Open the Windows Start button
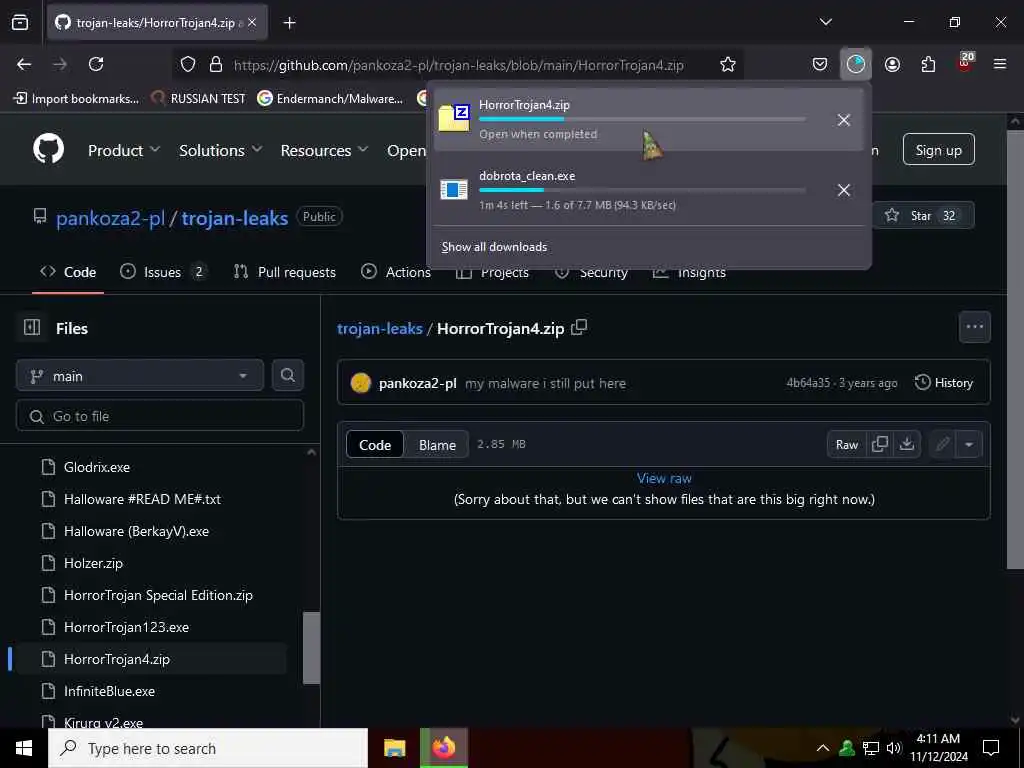This screenshot has height=768, width=1024. point(24,748)
